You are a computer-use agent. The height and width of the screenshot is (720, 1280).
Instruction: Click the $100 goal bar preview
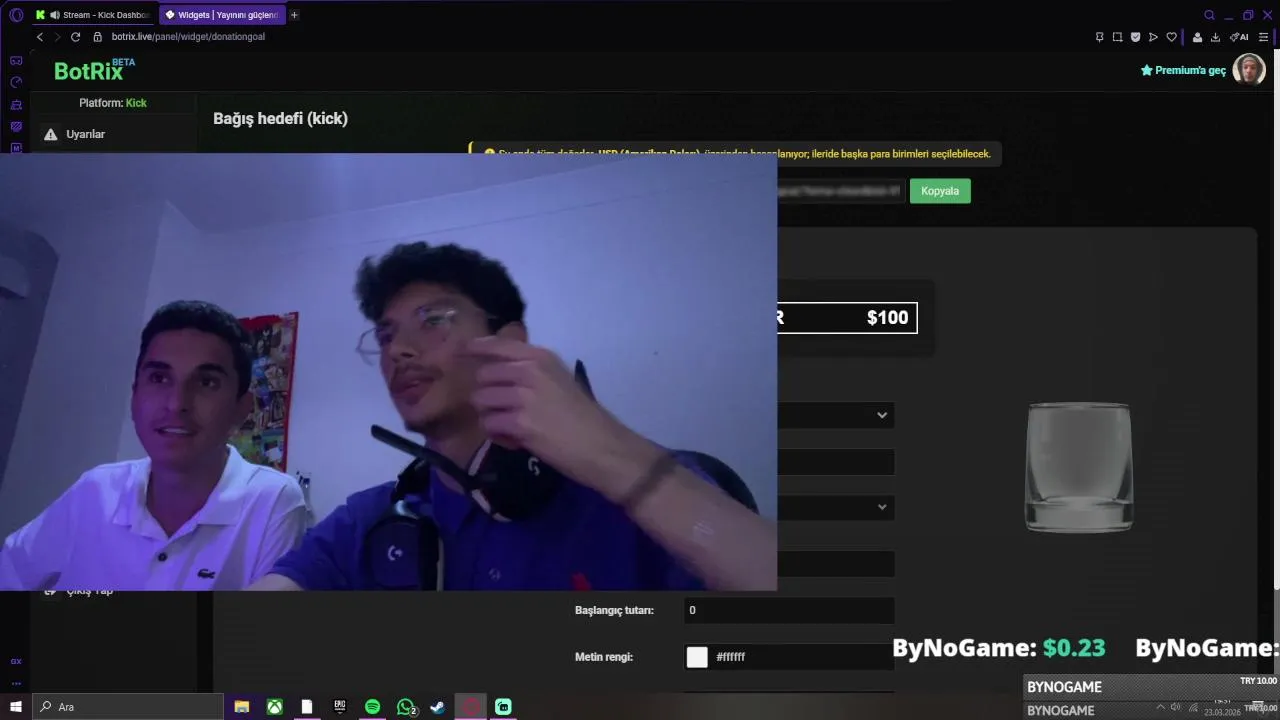coord(846,318)
